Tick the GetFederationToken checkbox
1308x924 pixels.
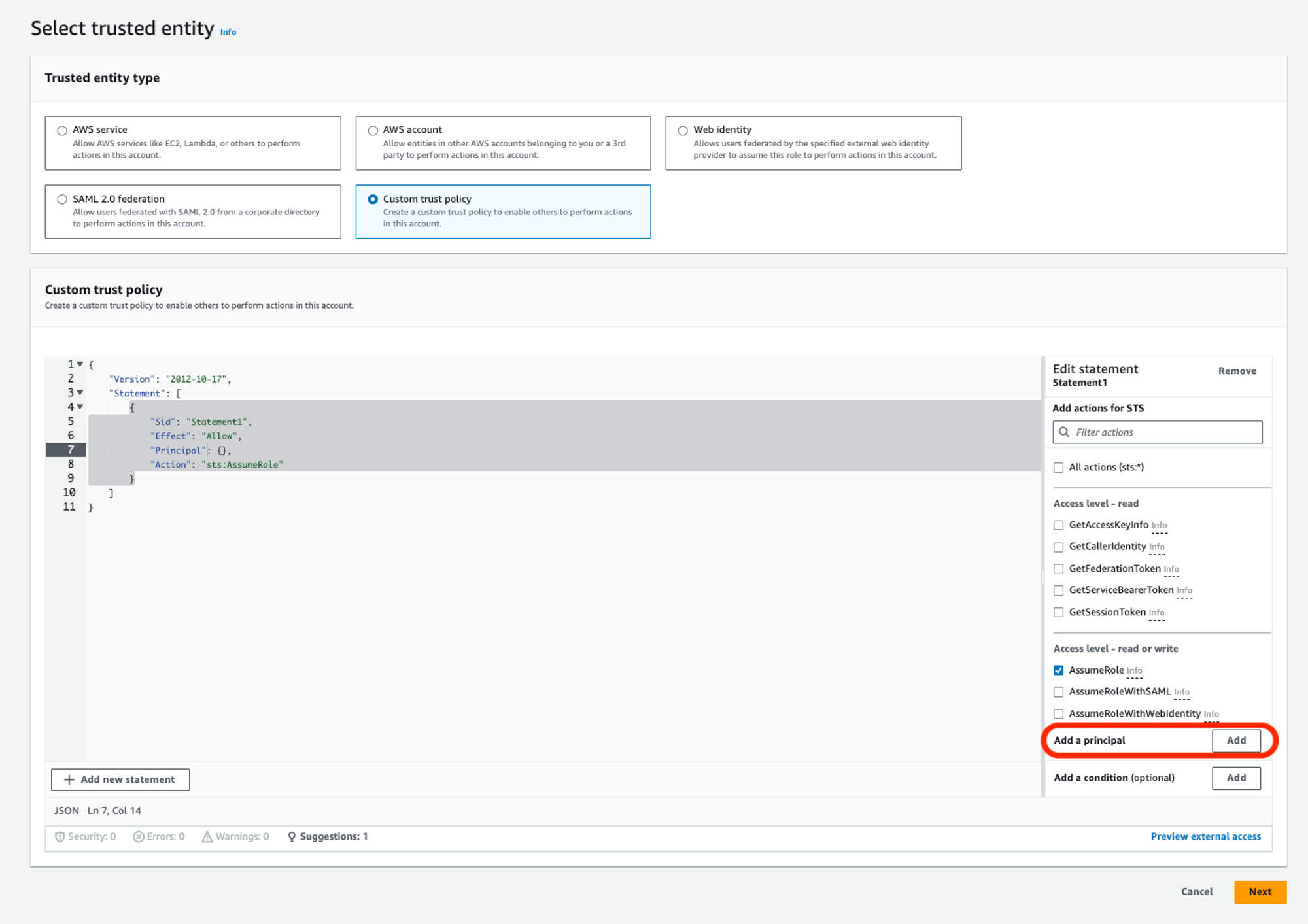point(1058,569)
